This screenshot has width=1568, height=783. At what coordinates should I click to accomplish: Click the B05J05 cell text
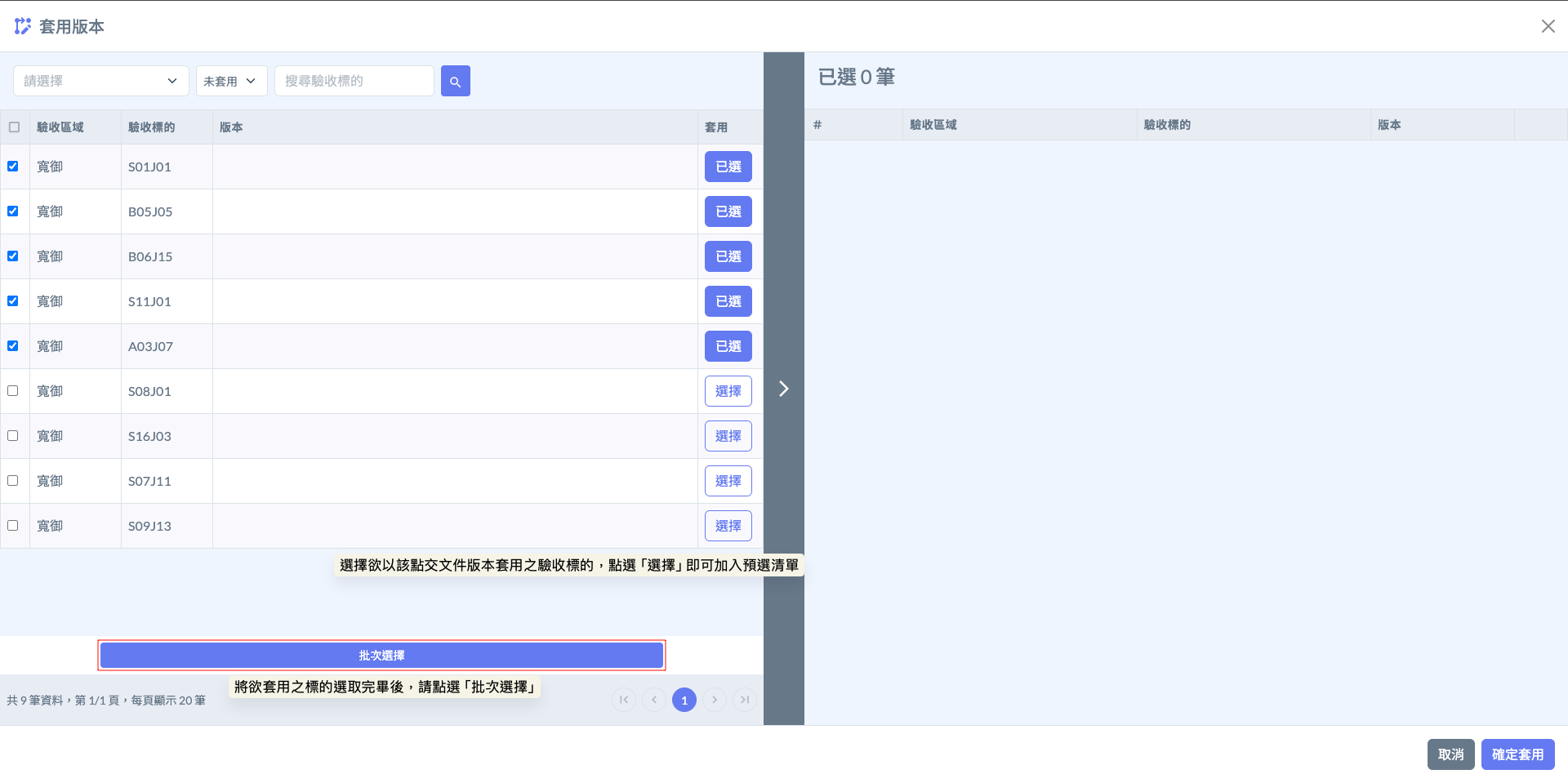(150, 211)
